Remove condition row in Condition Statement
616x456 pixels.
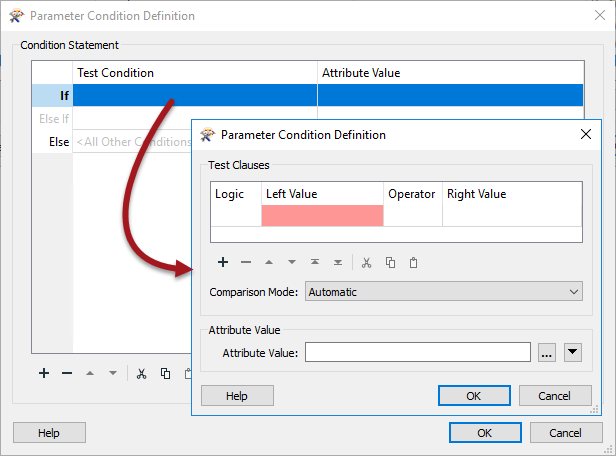click(67, 373)
